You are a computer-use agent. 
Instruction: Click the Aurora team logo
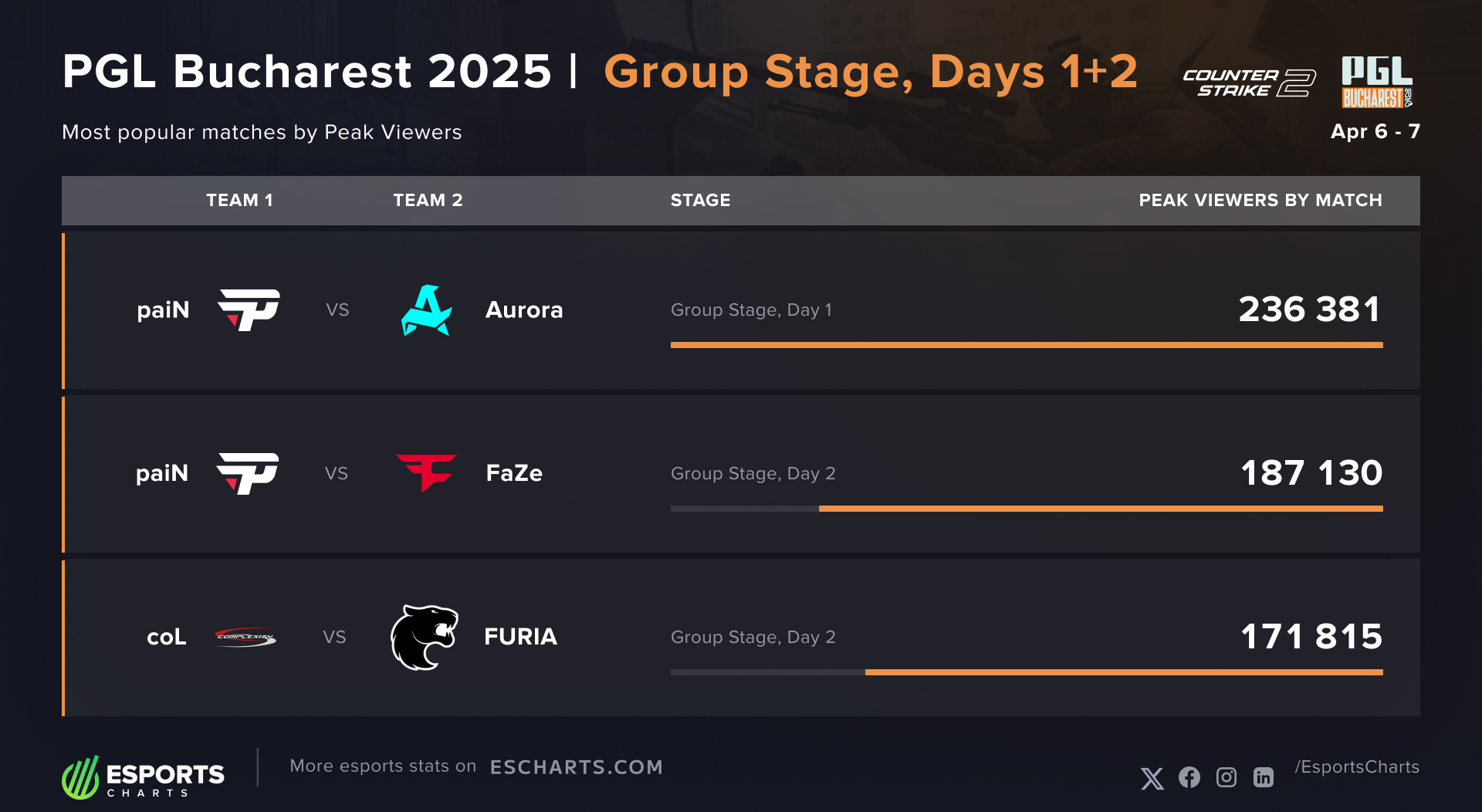pos(426,310)
